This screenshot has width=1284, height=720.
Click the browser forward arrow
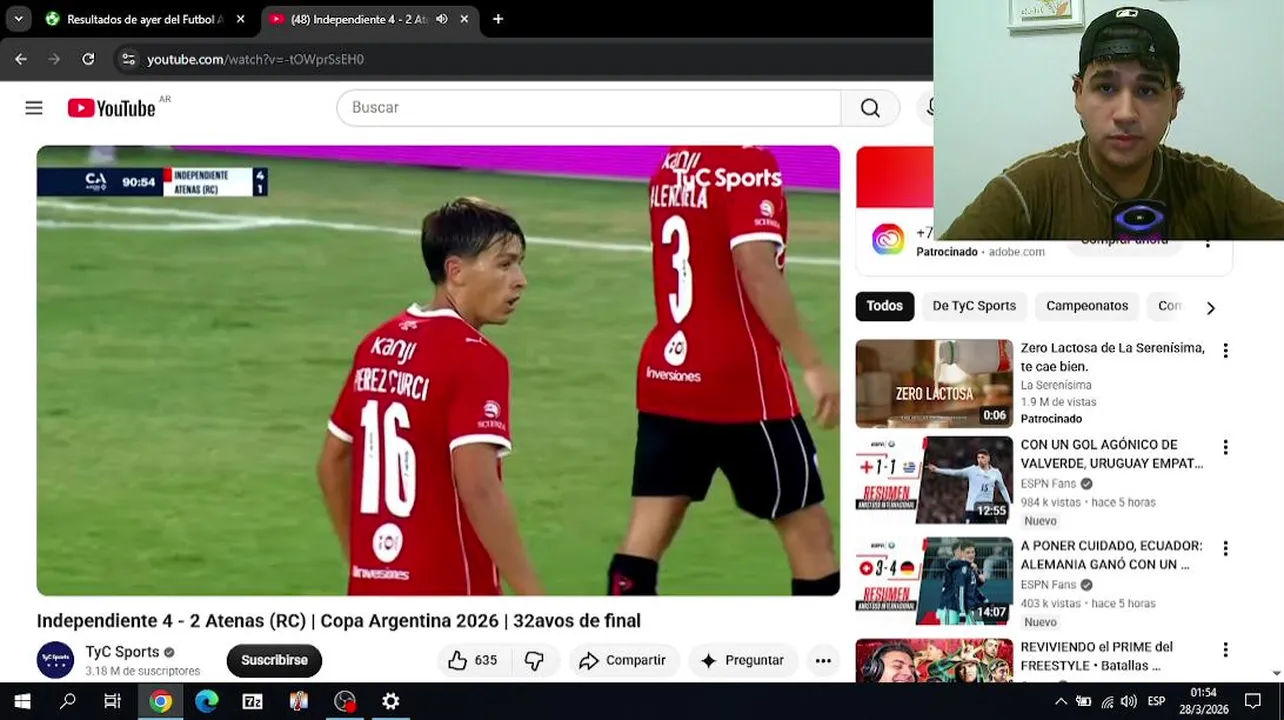pyautogui.click(x=54, y=59)
